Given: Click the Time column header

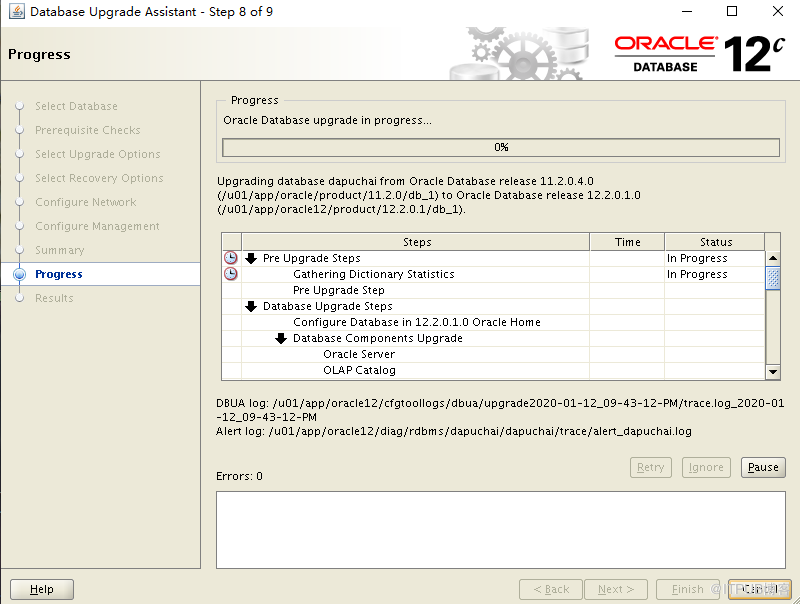Looking at the screenshot, I should click(x=628, y=242).
